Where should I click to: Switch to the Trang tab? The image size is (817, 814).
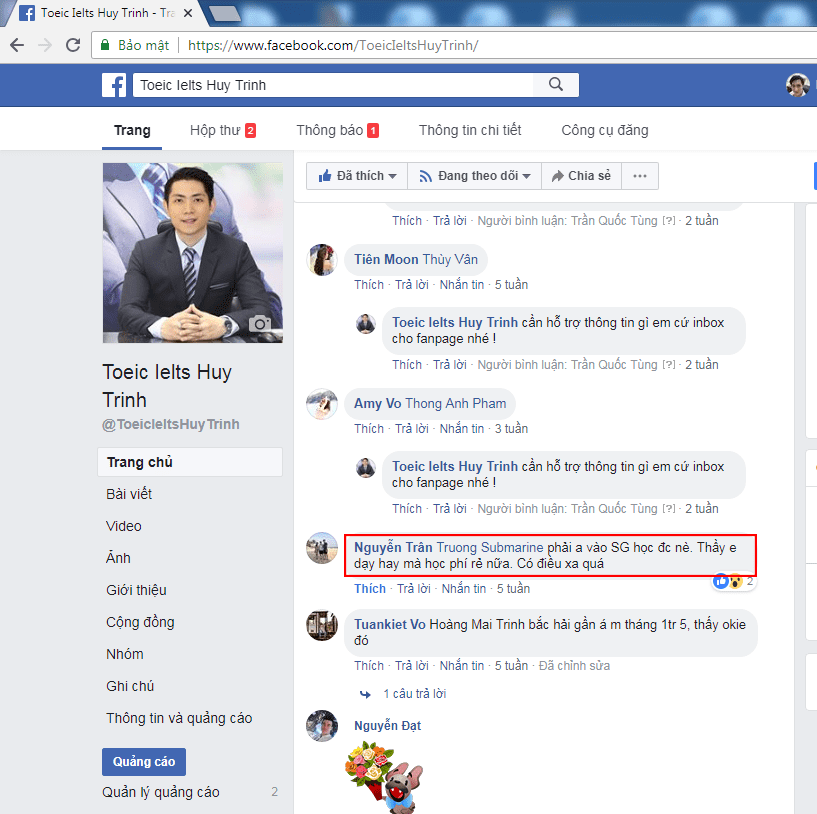(132, 130)
